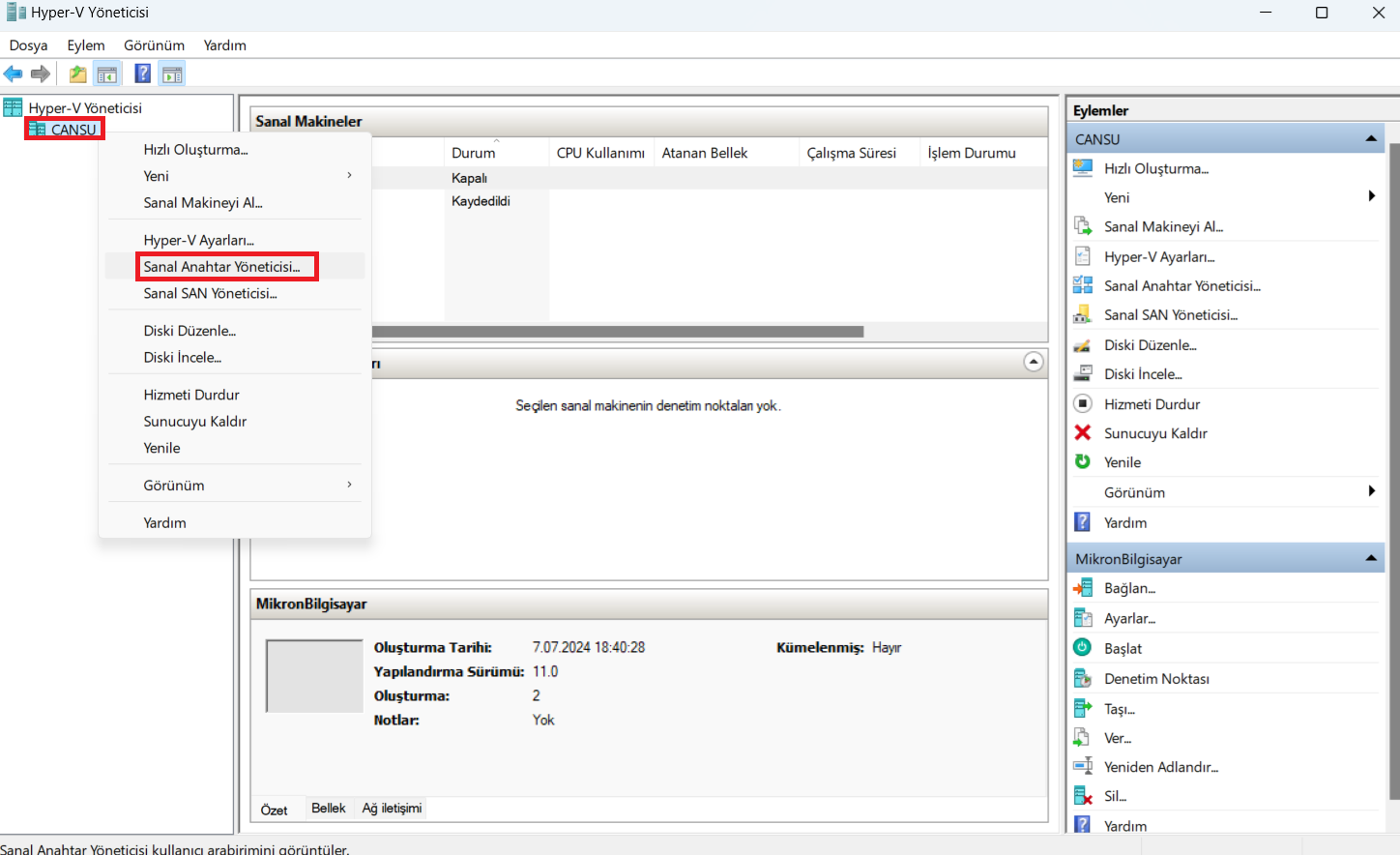The width and height of the screenshot is (1400, 855).
Task: Select the Hyper-V Yöneticisi root tree node
Action: point(85,107)
